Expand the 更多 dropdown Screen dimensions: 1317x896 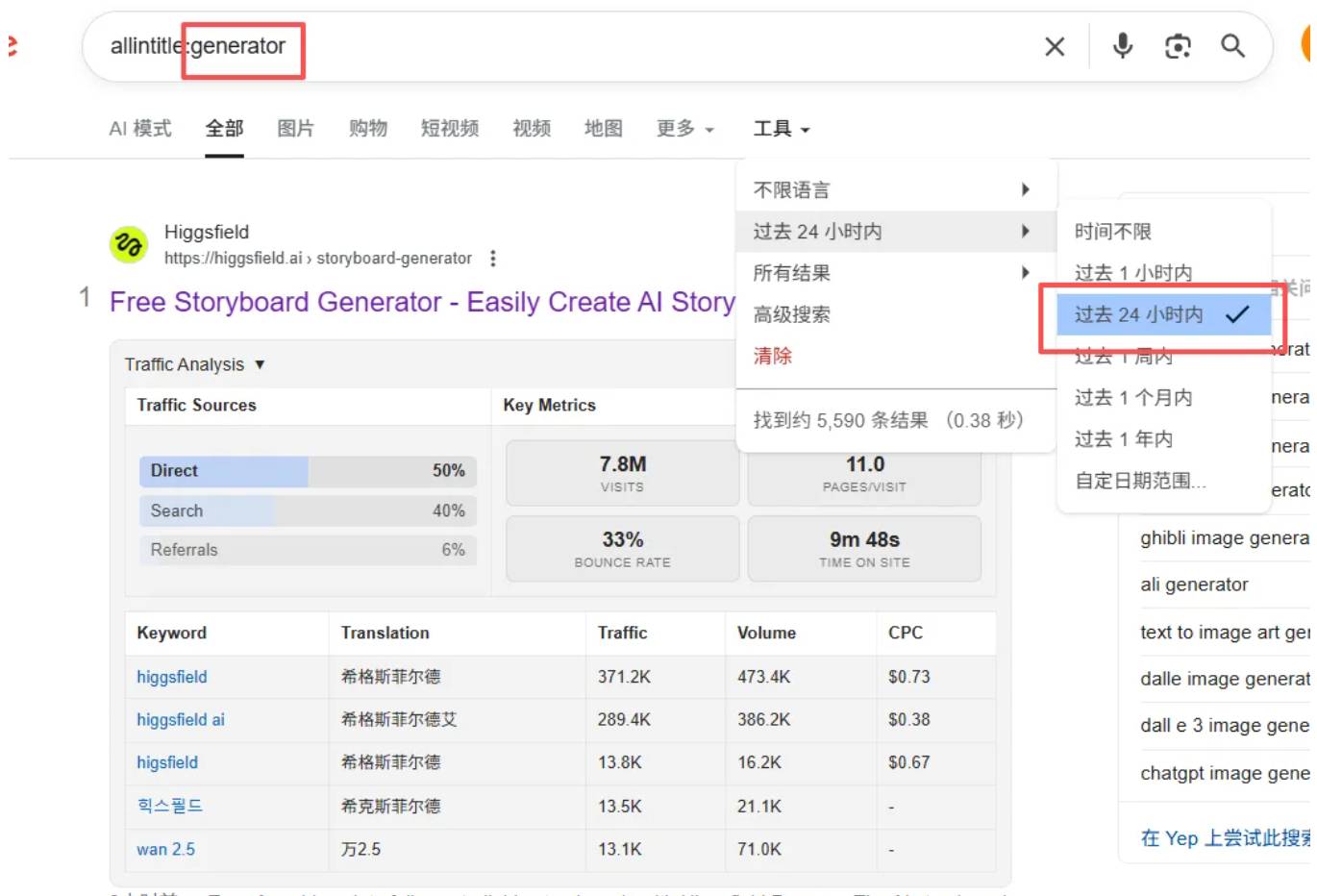[684, 128]
